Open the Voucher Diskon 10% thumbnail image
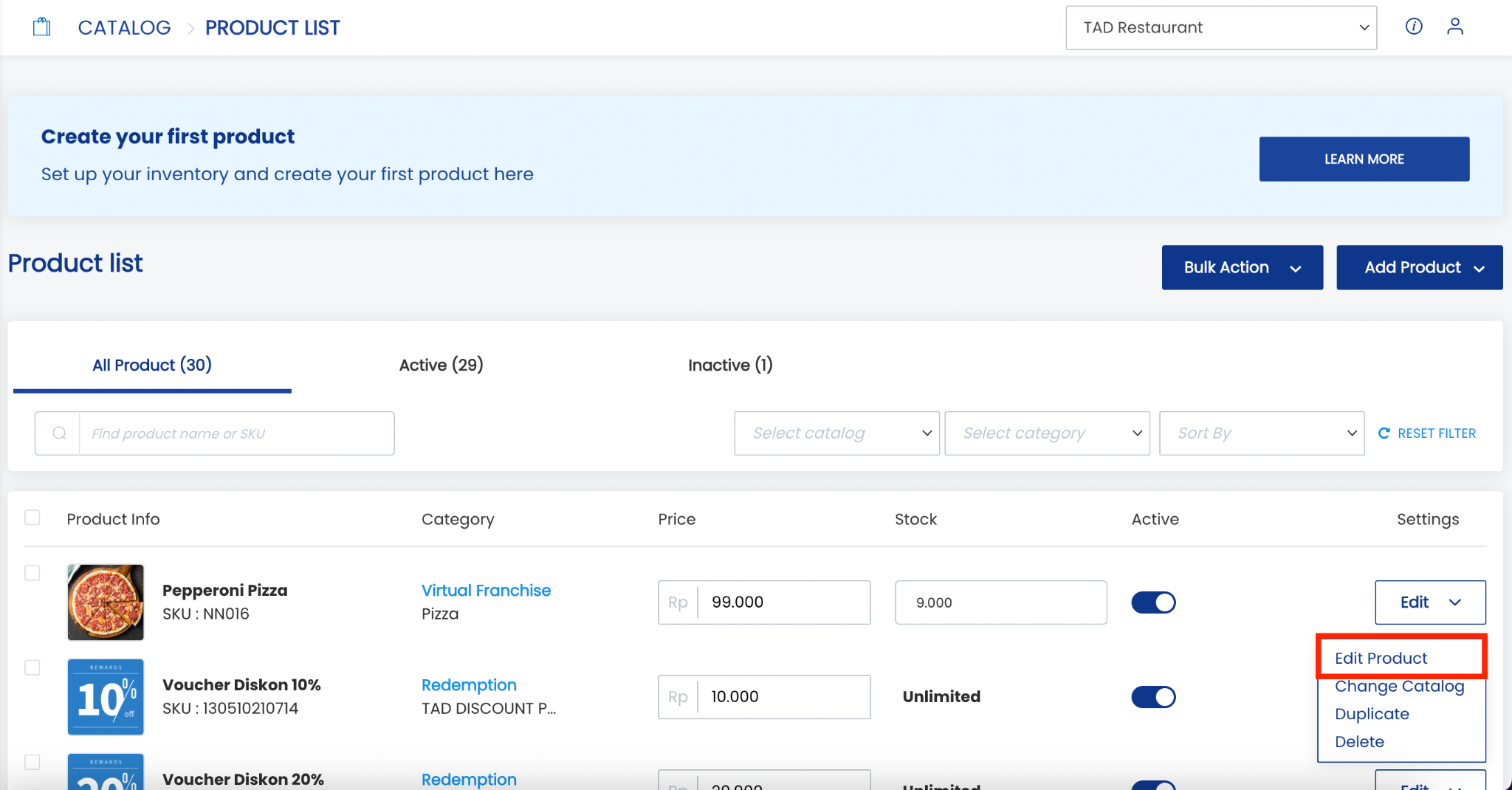This screenshot has width=1512, height=790. pyautogui.click(x=106, y=697)
